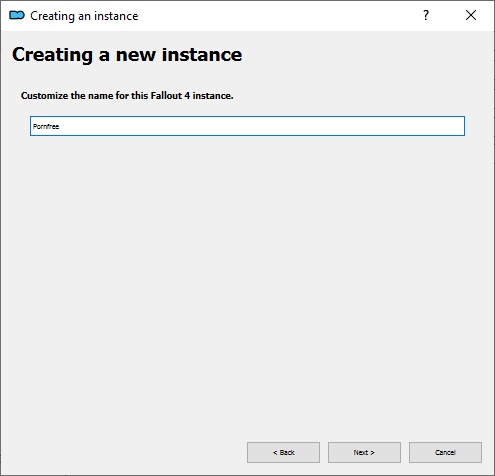Image resolution: width=495 pixels, height=476 pixels.
Task: Go to the previous step with Back
Action: pos(283,452)
